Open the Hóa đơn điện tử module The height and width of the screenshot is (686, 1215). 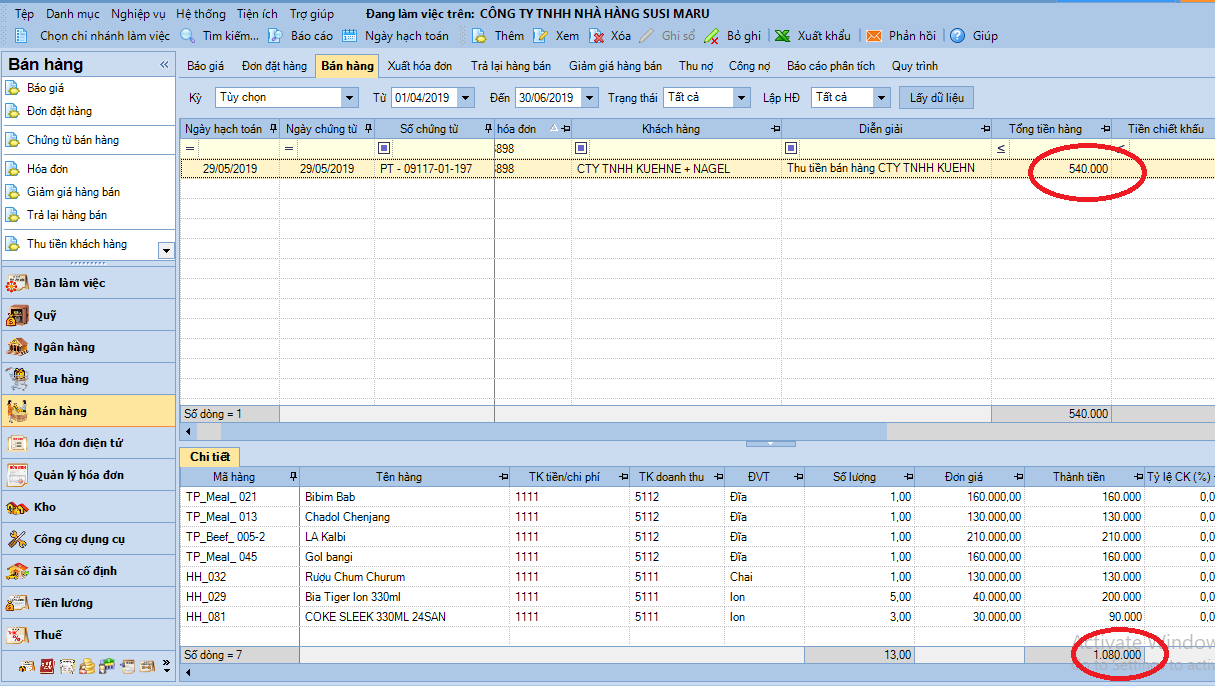point(88,443)
